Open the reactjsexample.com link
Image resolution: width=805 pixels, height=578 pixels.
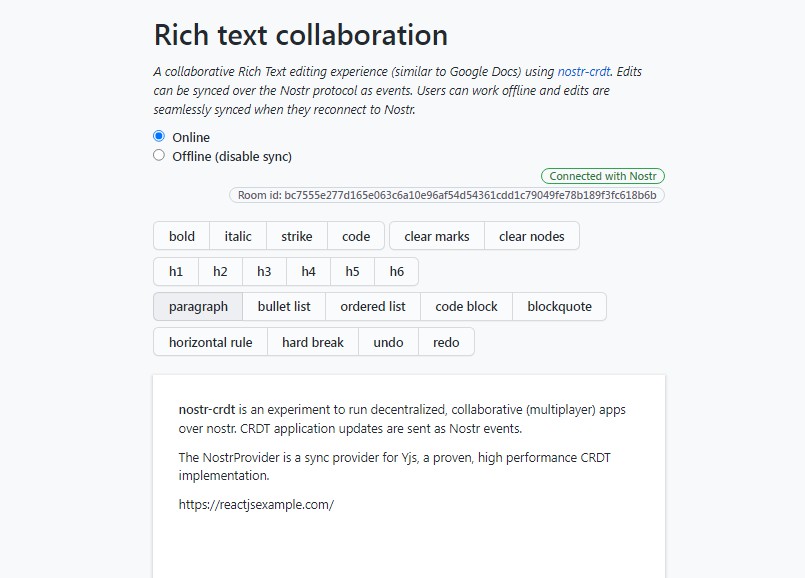pos(257,504)
